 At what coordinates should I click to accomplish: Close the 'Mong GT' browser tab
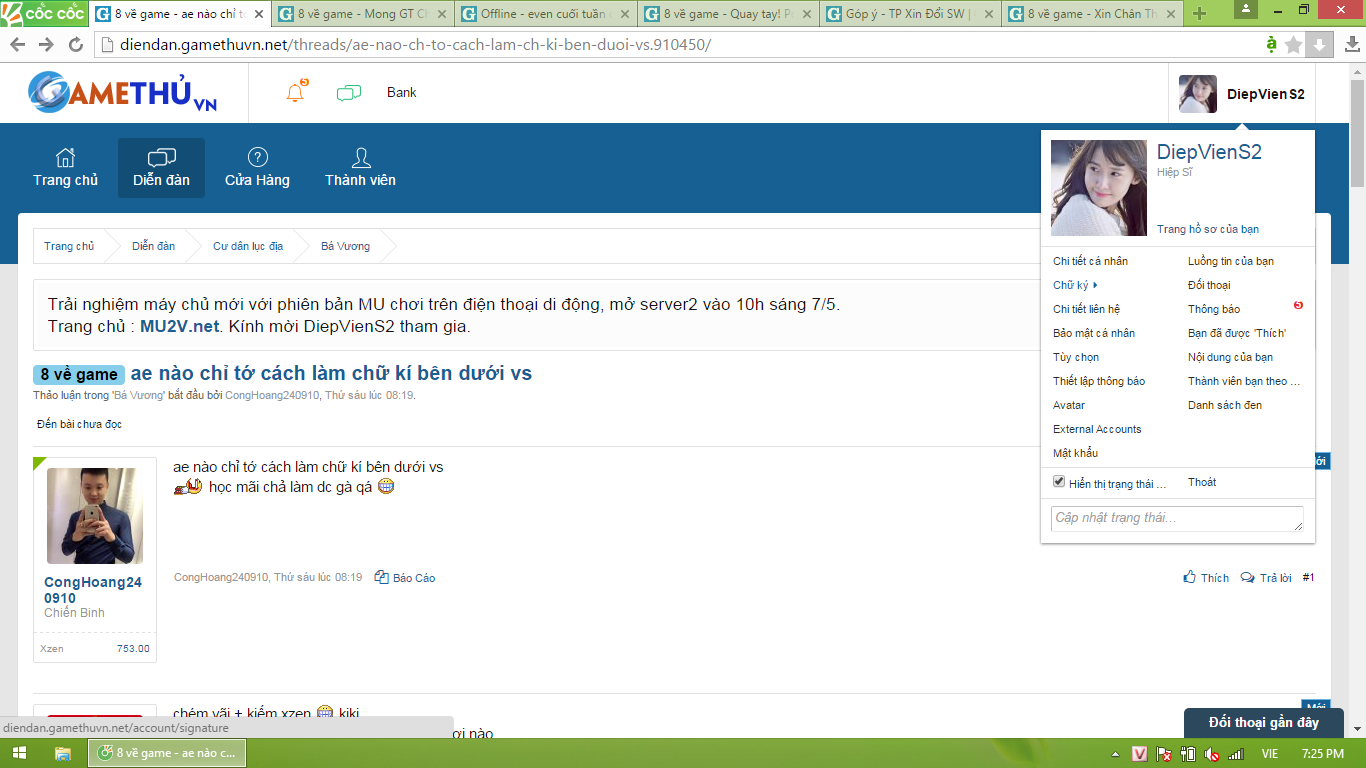(440, 14)
